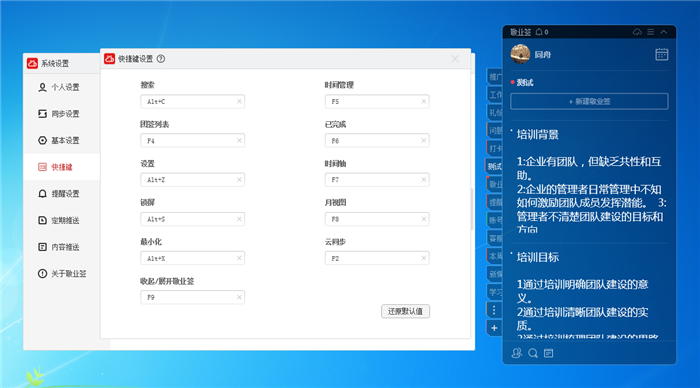Clear the 已完成 shortcut F6
This screenshot has width=700, height=388.
tap(424, 141)
